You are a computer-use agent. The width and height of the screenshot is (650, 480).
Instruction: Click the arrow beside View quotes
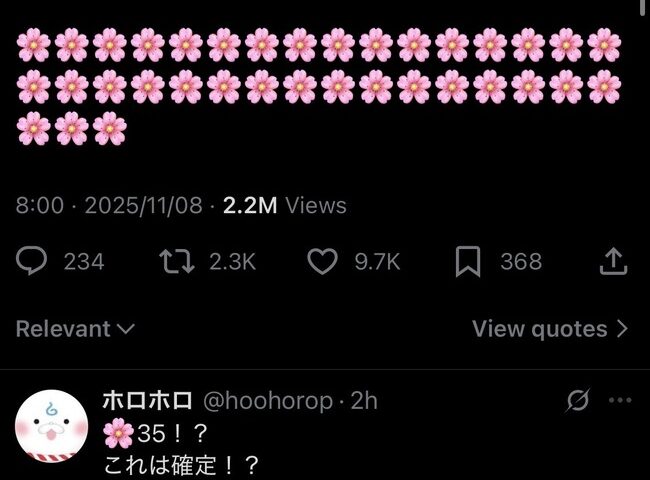622,329
